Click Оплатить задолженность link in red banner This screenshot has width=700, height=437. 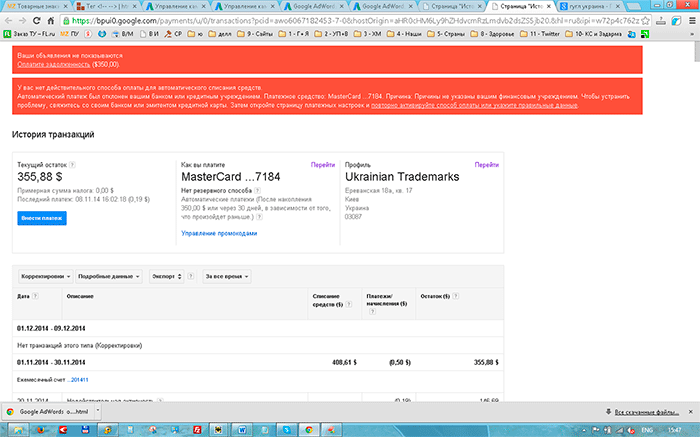(x=65, y=64)
